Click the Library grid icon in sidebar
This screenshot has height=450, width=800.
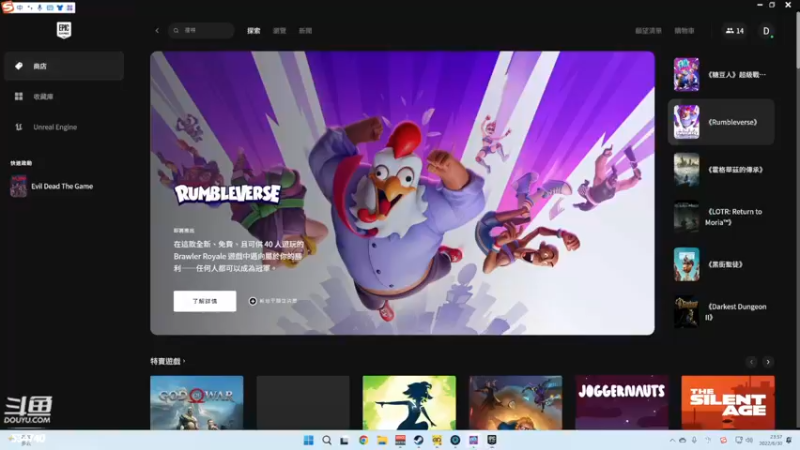[19, 96]
